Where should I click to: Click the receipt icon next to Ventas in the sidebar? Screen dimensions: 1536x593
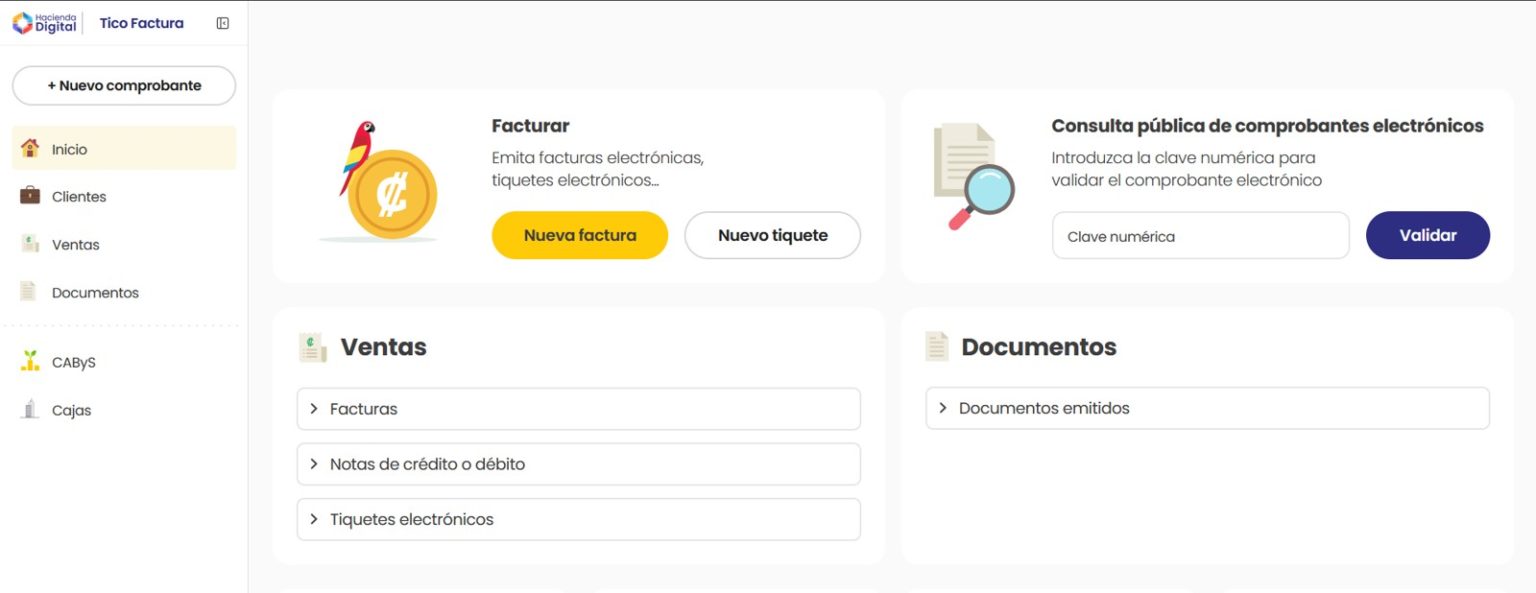point(30,243)
